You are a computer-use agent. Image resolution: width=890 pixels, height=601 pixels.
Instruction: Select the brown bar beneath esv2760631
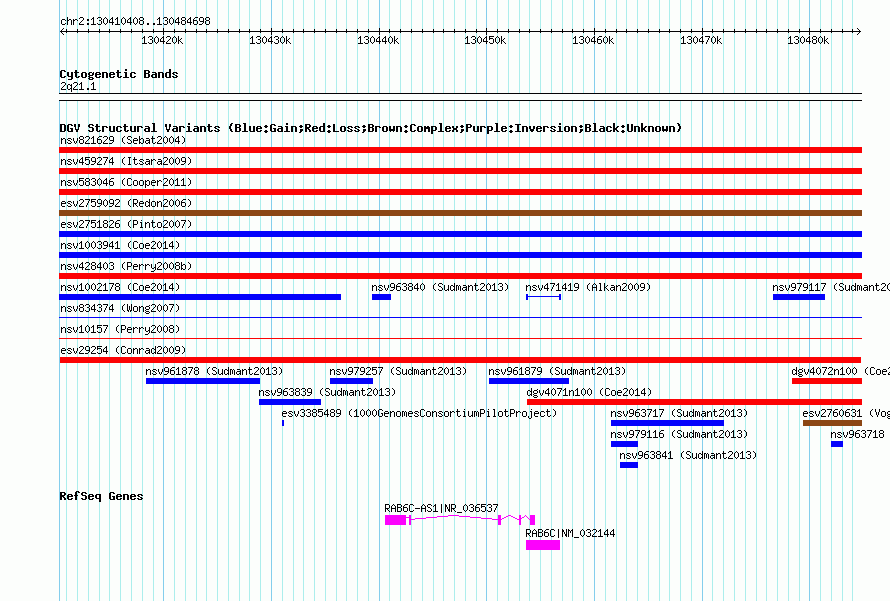tap(832, 423)
